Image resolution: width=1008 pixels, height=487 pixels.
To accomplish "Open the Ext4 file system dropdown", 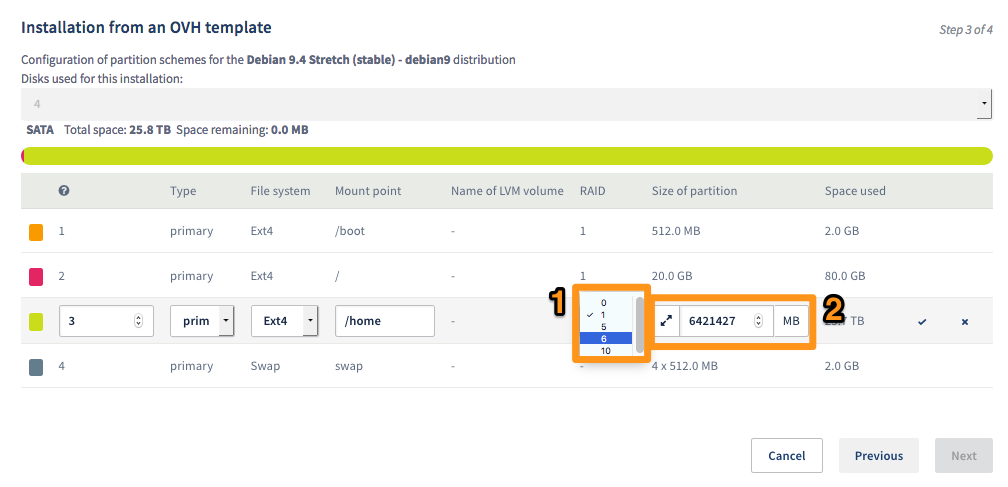I will [x=310, y=321].
